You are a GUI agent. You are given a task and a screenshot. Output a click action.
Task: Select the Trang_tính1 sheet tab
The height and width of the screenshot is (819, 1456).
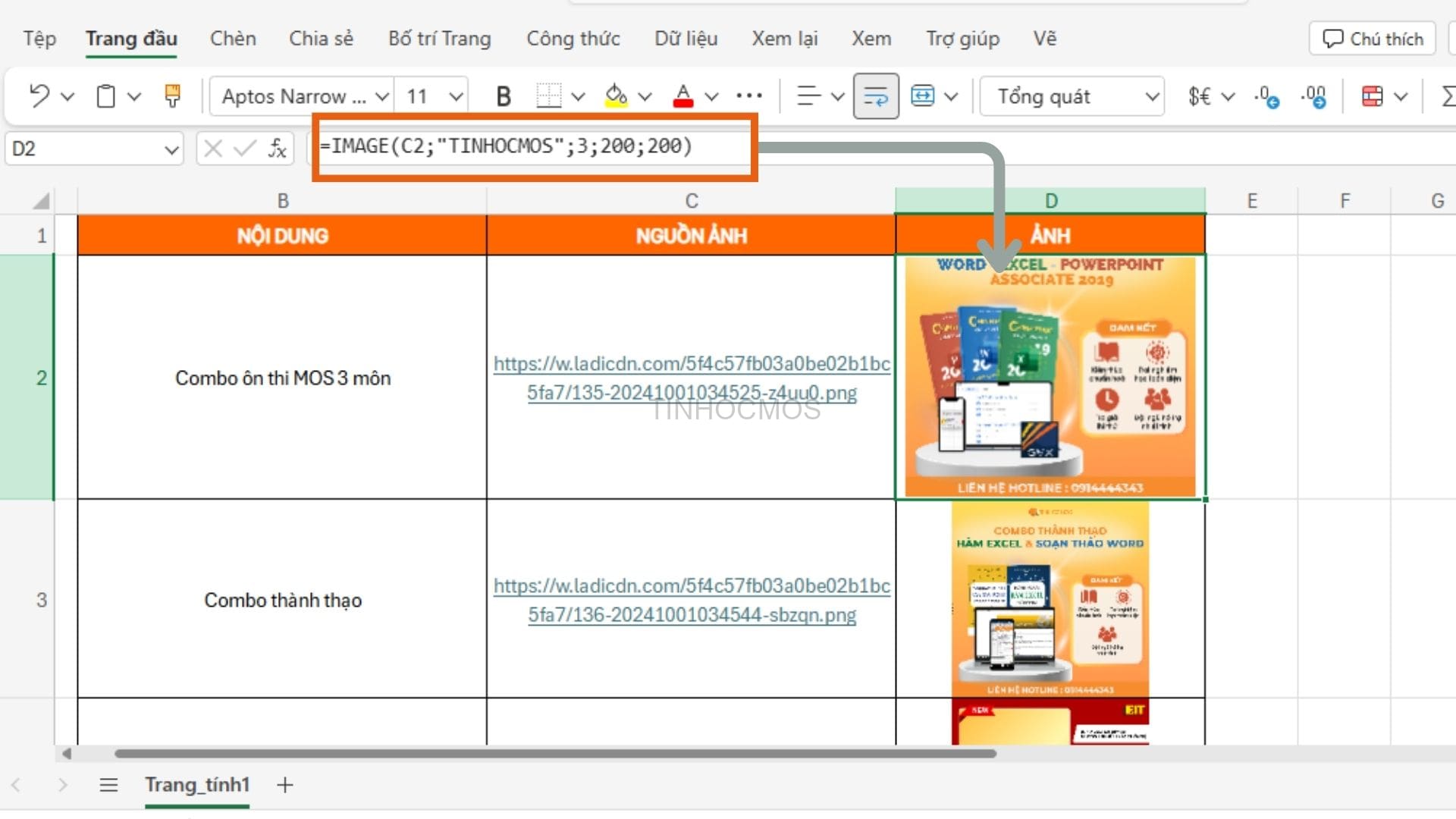[x=197, y=785]
